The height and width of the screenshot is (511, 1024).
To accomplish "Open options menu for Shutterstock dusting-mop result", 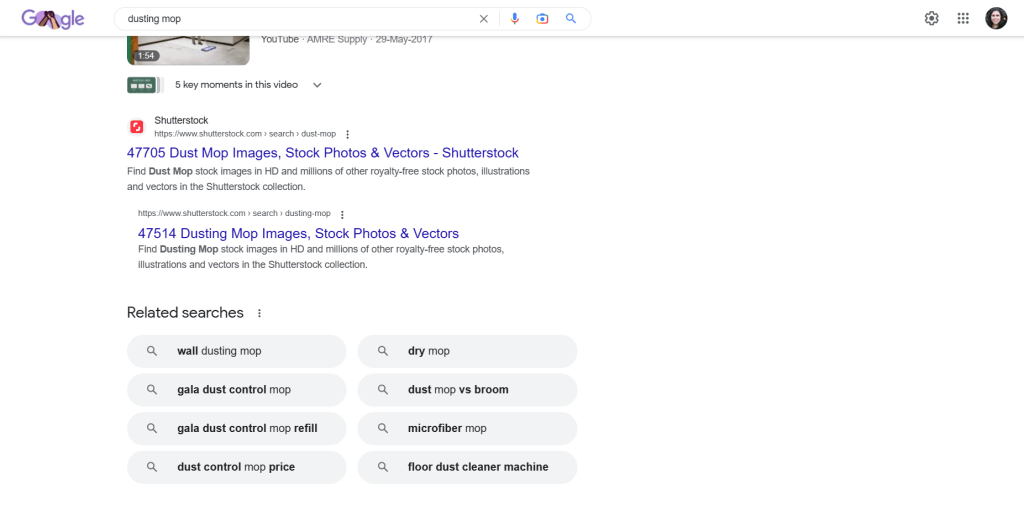I will pos(342,214).
